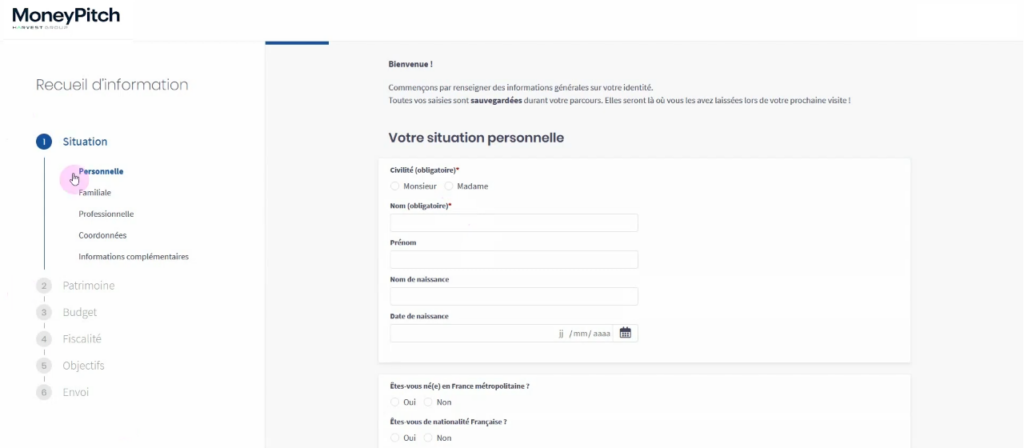Image resolution: width=1024 pixels, height=448 pixels.
Task: Open the birth date calendar picker
Action: coord(625,333)
